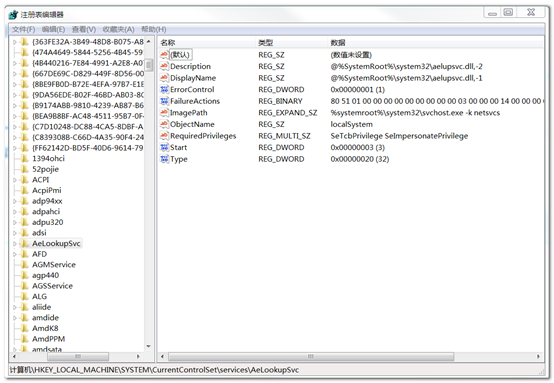Click the ImagePath string value icon
Image resolution: width=554 pixels, height=383 pixels.
tap(164, 113)
